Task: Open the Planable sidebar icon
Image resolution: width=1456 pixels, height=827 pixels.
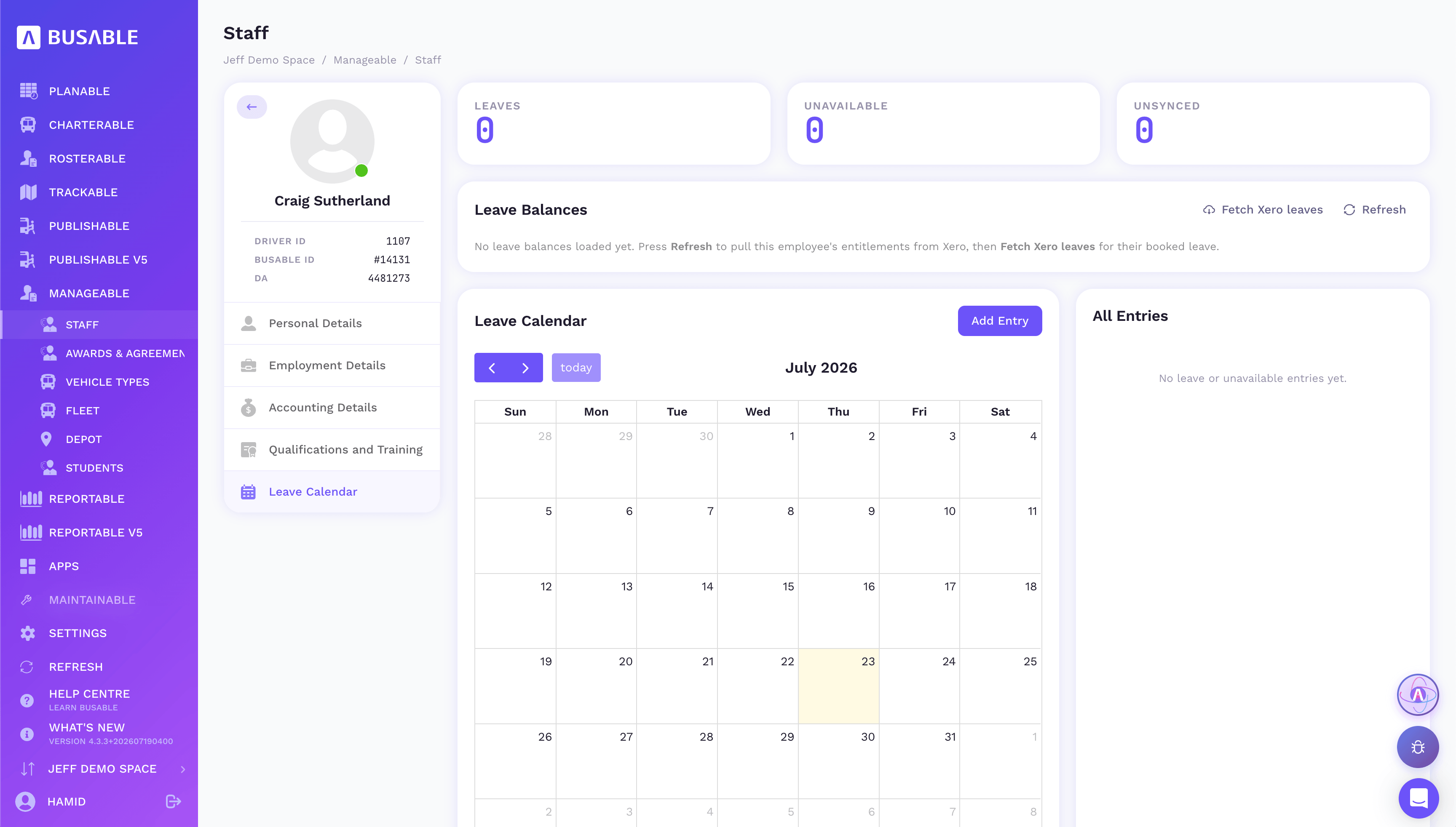Action: 28,91
